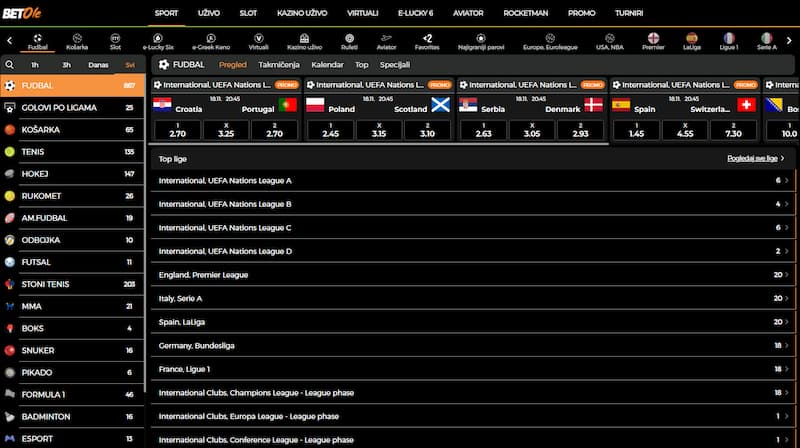Click the sidebar search magnifier icon

click(9, 65)
